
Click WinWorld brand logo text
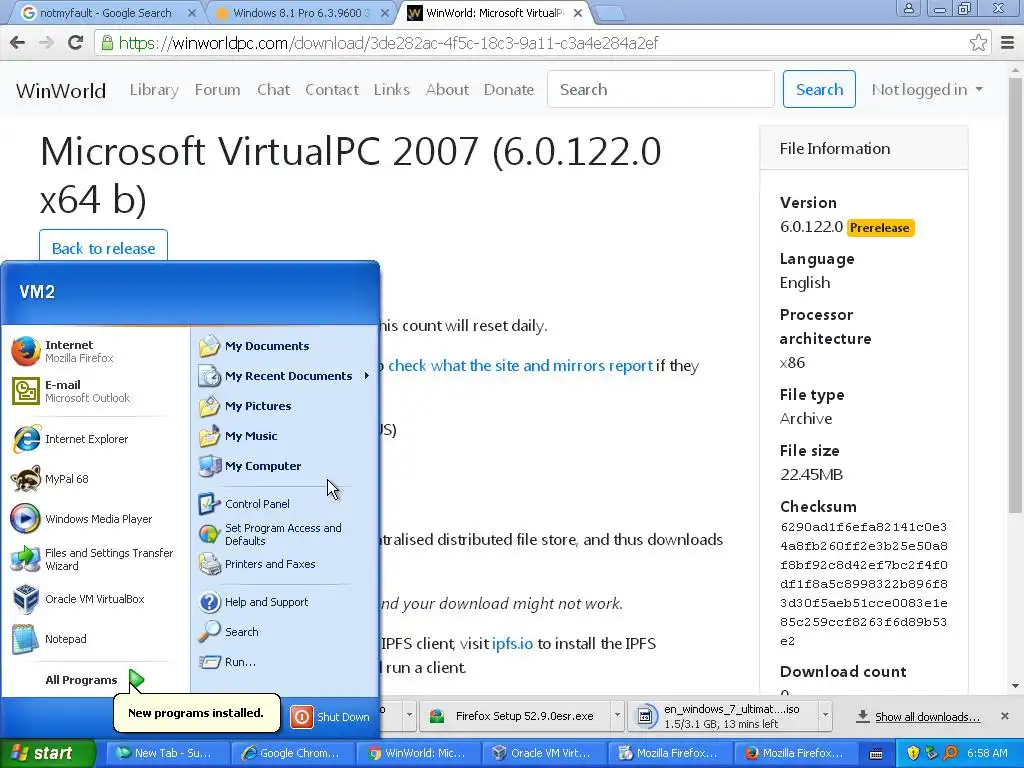pyautogui.click(x=61, y=89)
